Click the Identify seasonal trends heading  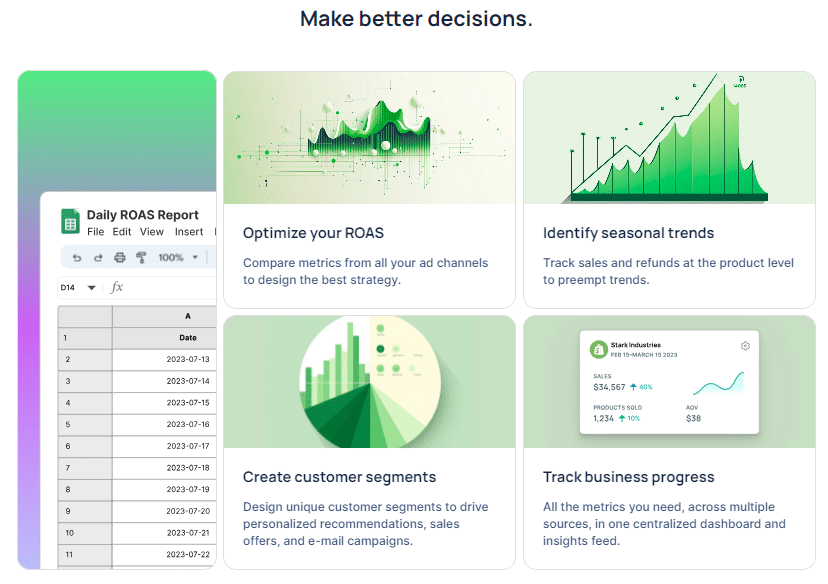(x=628, y=233)
